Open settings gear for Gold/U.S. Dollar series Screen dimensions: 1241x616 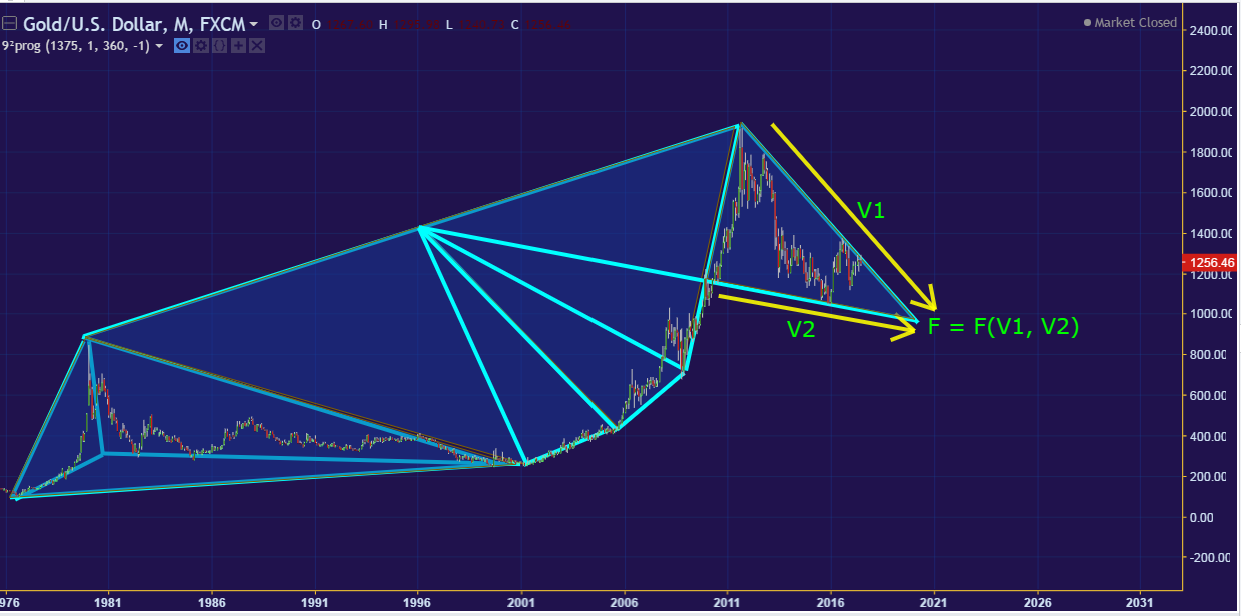point(294,23)
